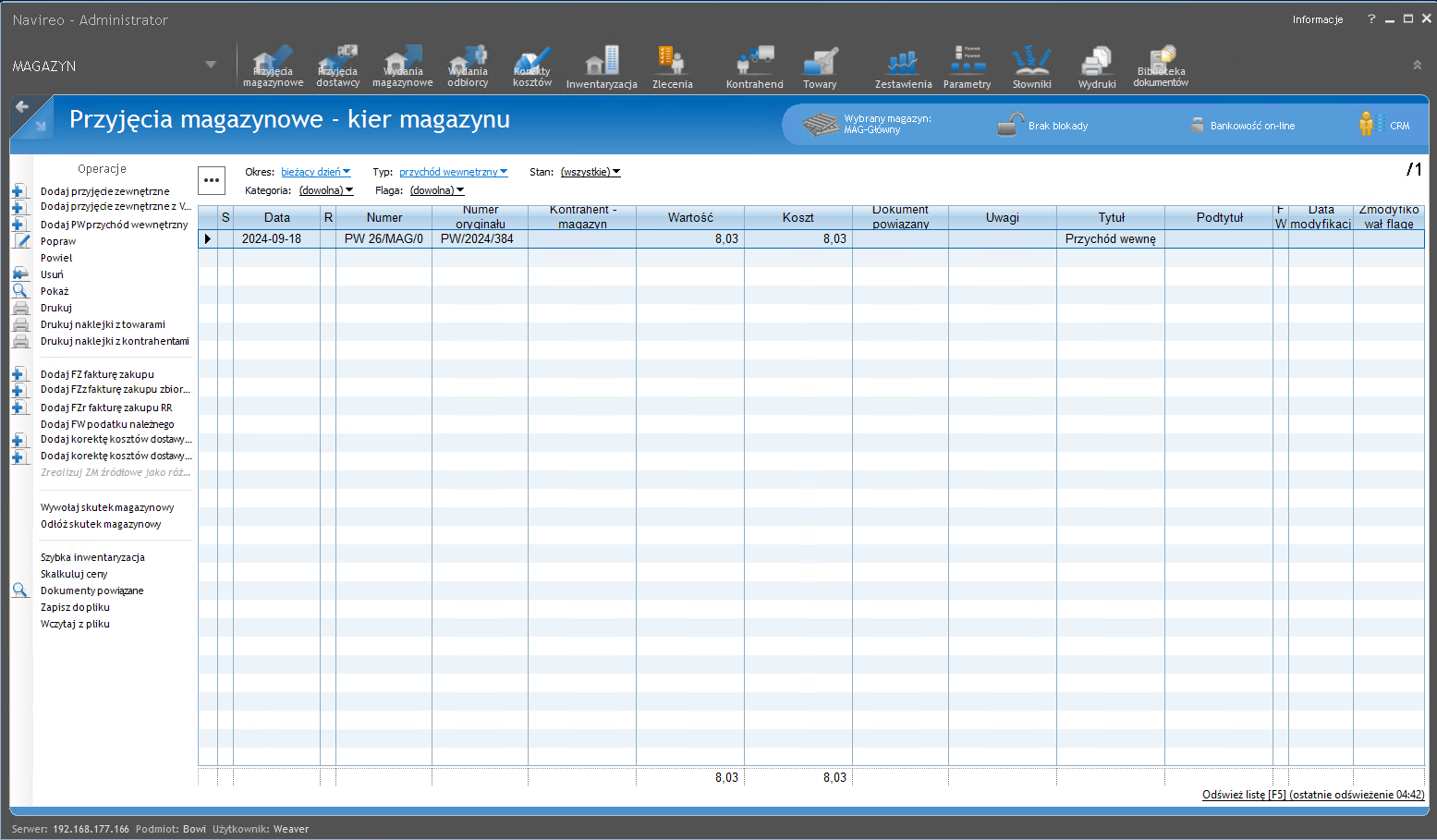Expand the Stan '(wszystkie)' filter

[591, 172]
